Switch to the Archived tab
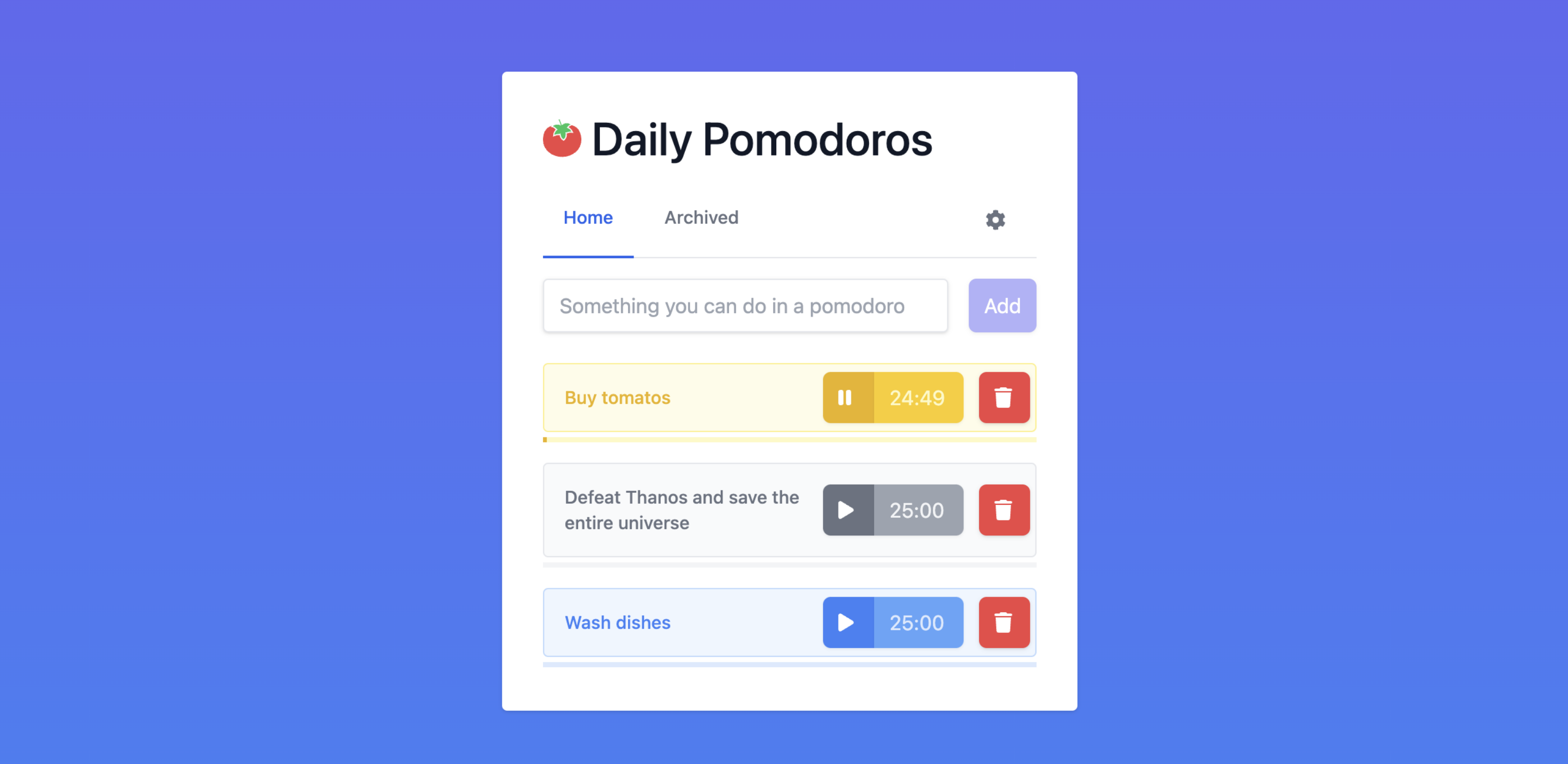Viewport: 1568px width, 764px height. [x=700, y=218]
